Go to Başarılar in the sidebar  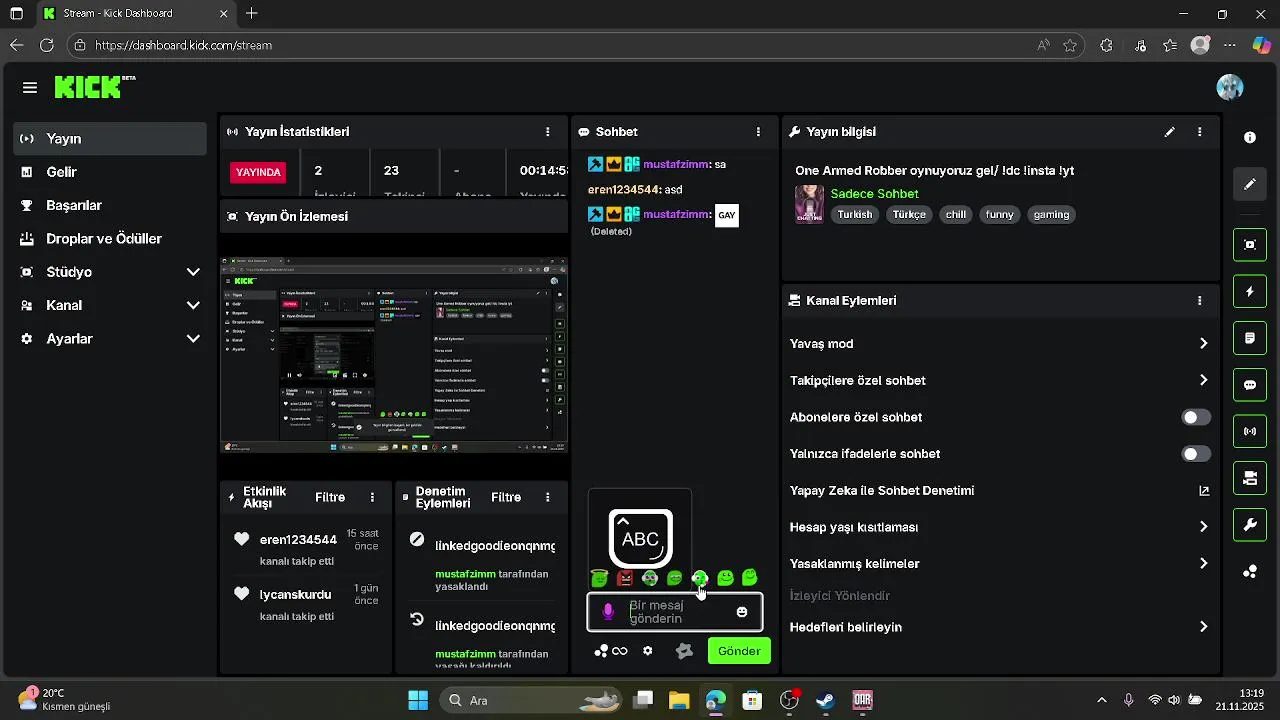tap(110, 205)
